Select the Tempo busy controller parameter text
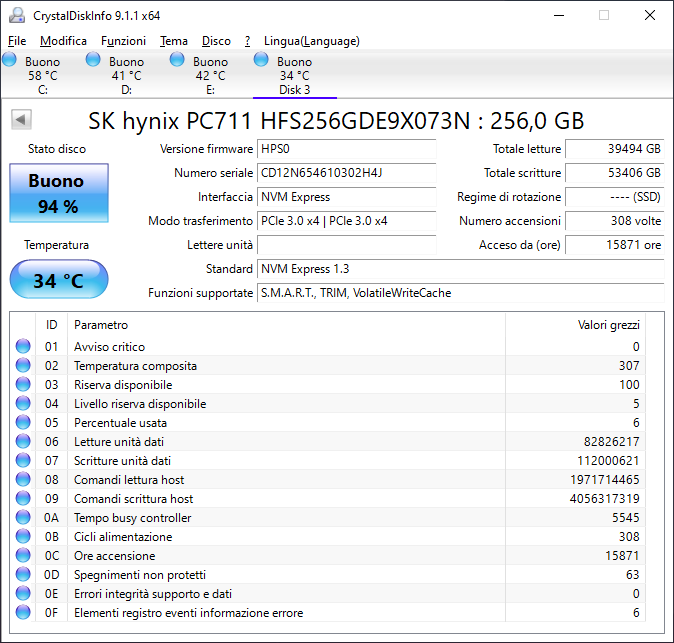674x643 pixels. point(132,518)
